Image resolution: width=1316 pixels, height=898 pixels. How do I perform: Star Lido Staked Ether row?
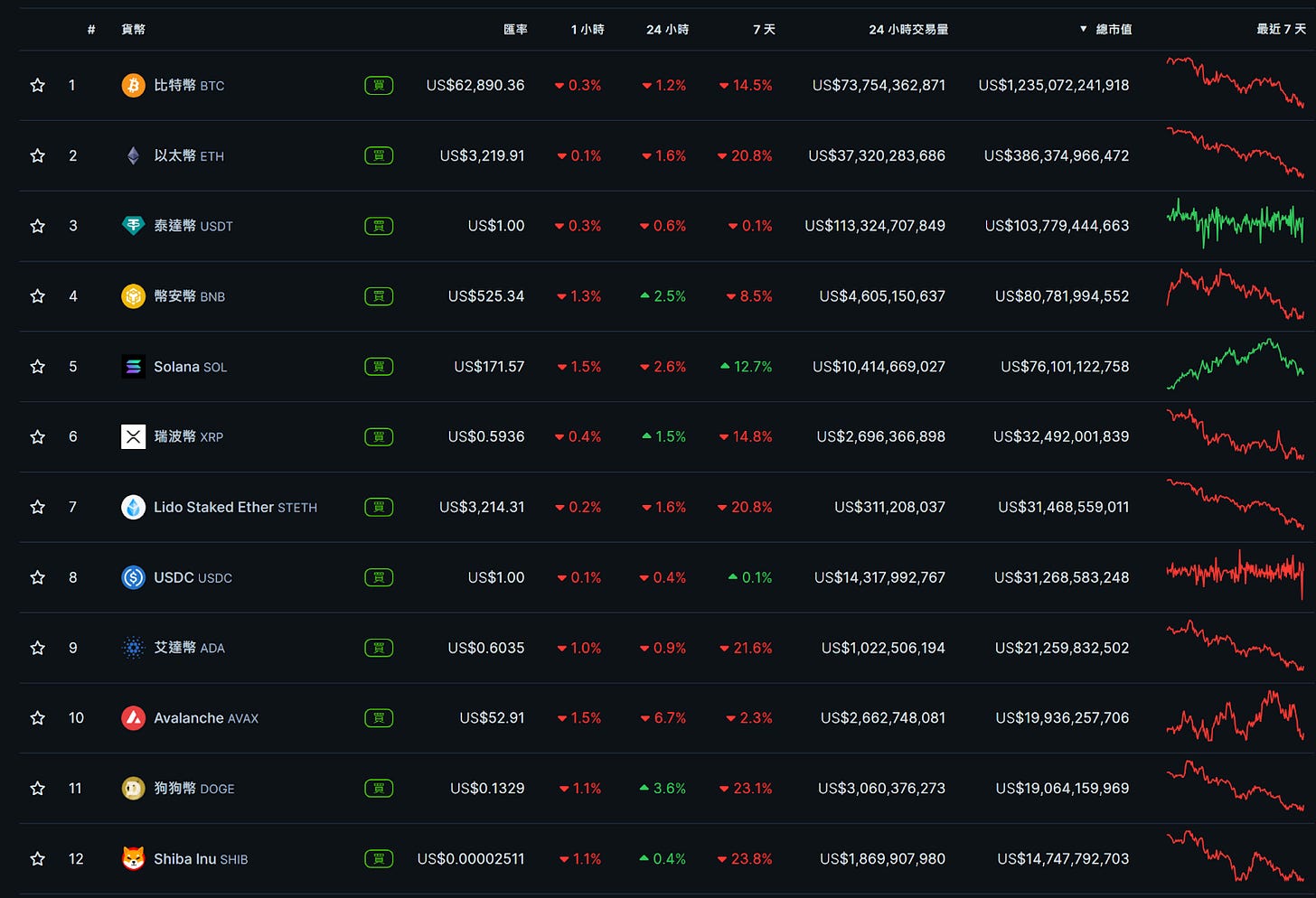(x=37, y=507)
